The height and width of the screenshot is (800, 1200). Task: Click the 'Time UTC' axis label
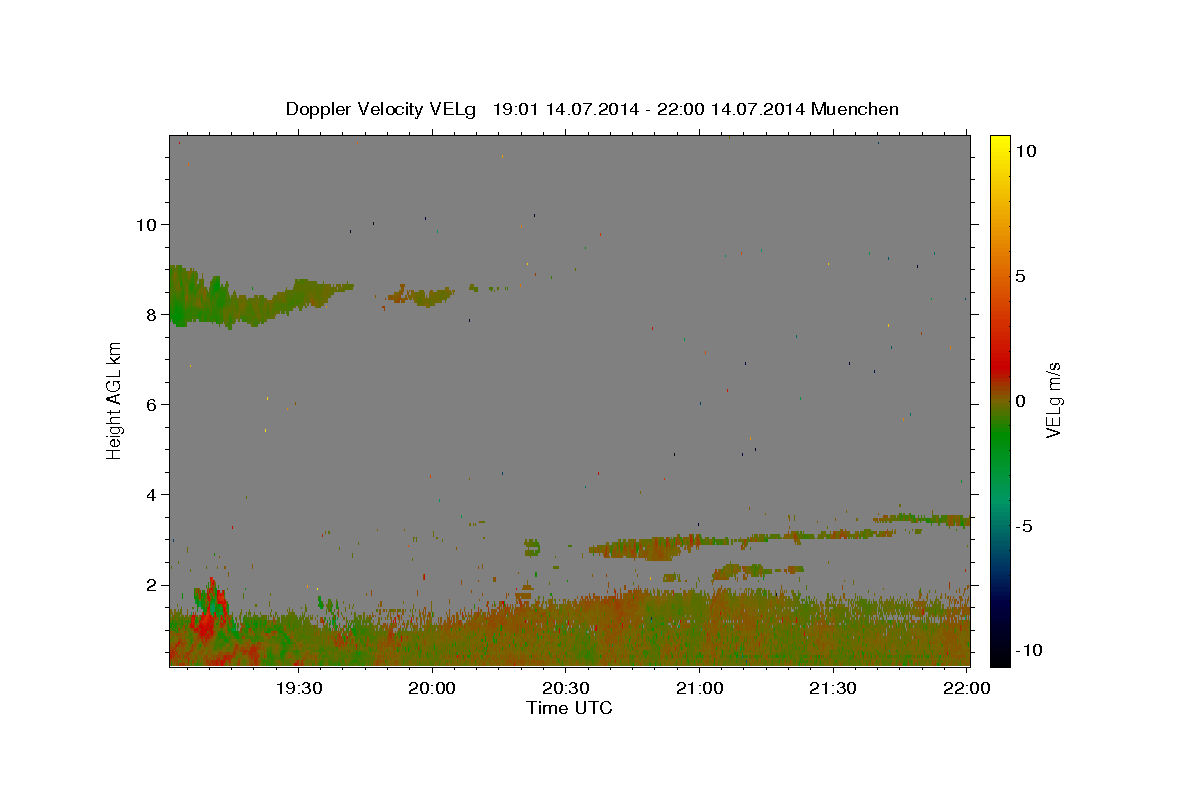(x=569, y=708)
